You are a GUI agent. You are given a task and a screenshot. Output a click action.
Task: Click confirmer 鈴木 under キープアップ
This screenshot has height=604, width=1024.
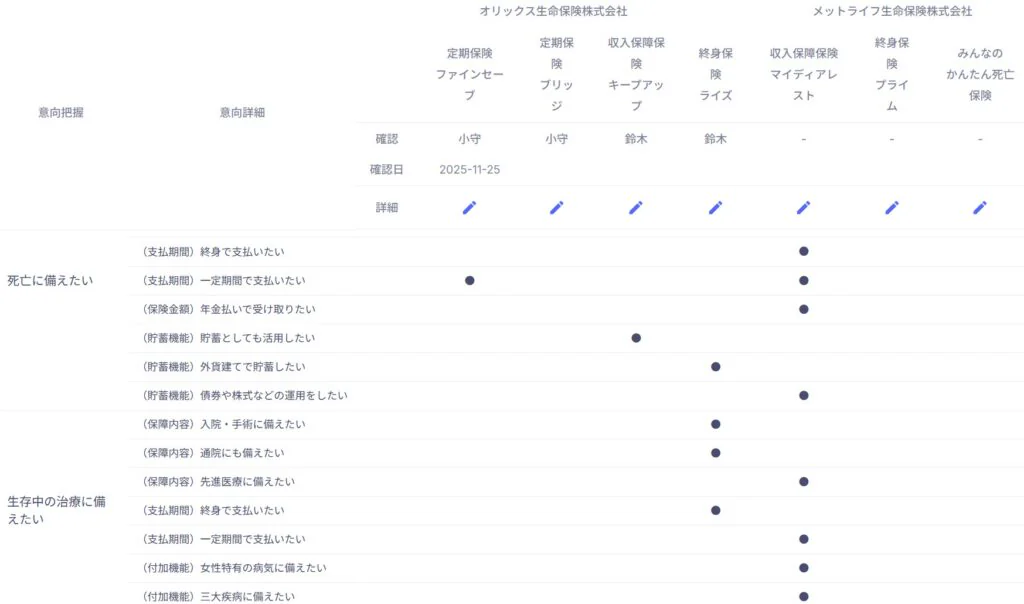(x=636, y=139)
